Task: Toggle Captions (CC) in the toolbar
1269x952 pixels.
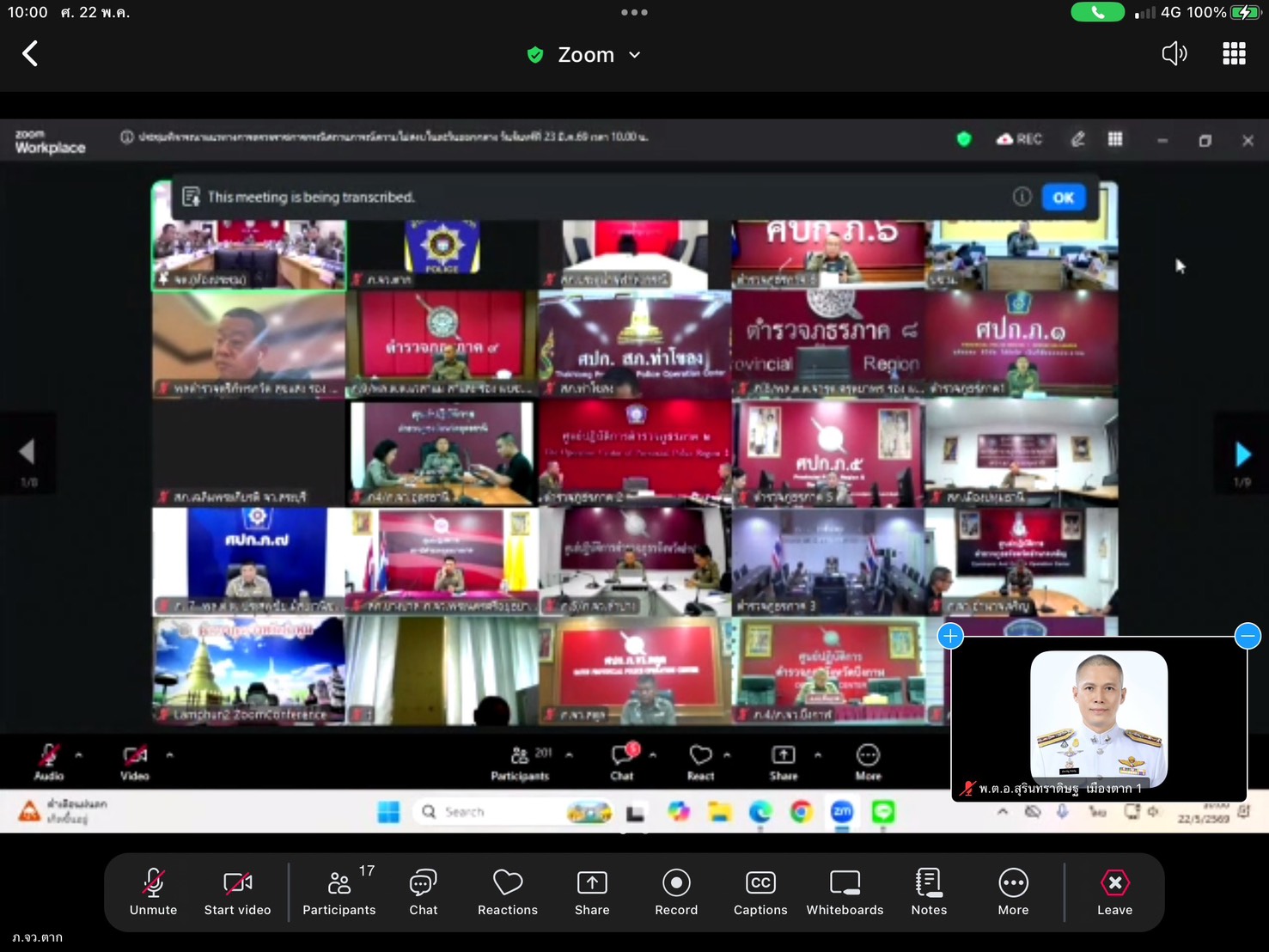Action: pos(760,892)
